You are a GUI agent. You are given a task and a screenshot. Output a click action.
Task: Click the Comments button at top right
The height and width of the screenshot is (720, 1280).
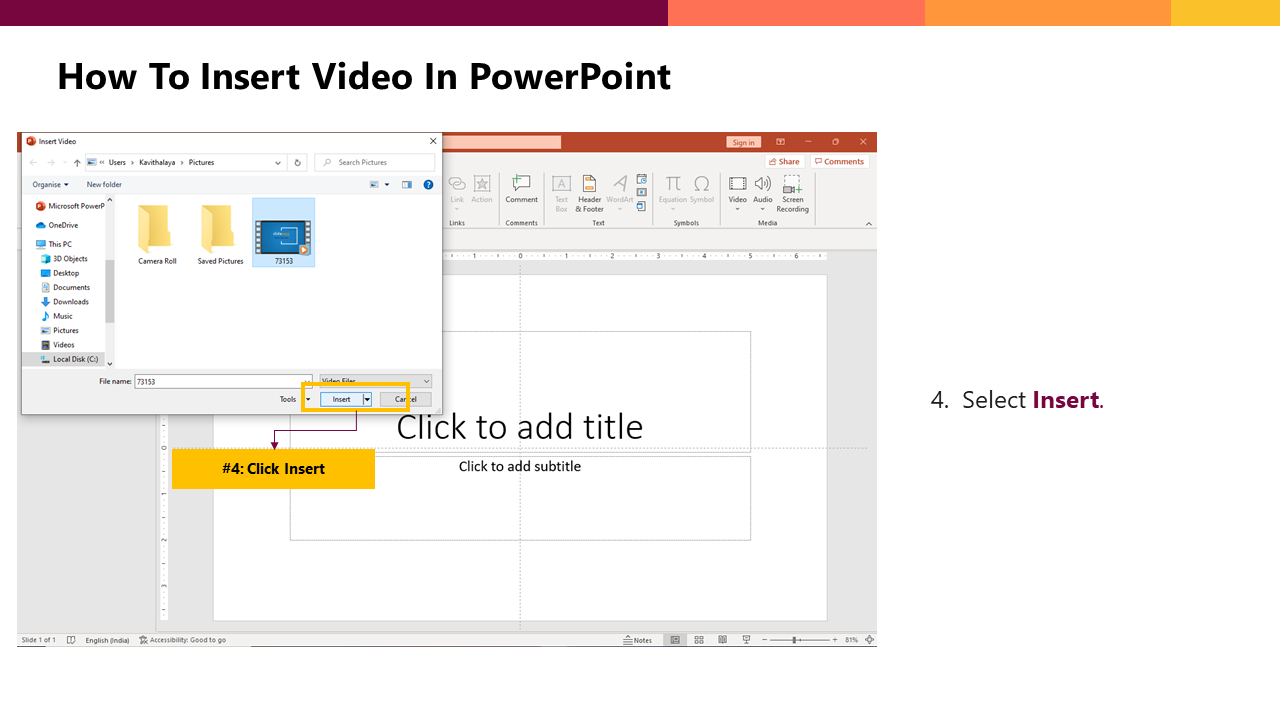click(x=839, y=161)
